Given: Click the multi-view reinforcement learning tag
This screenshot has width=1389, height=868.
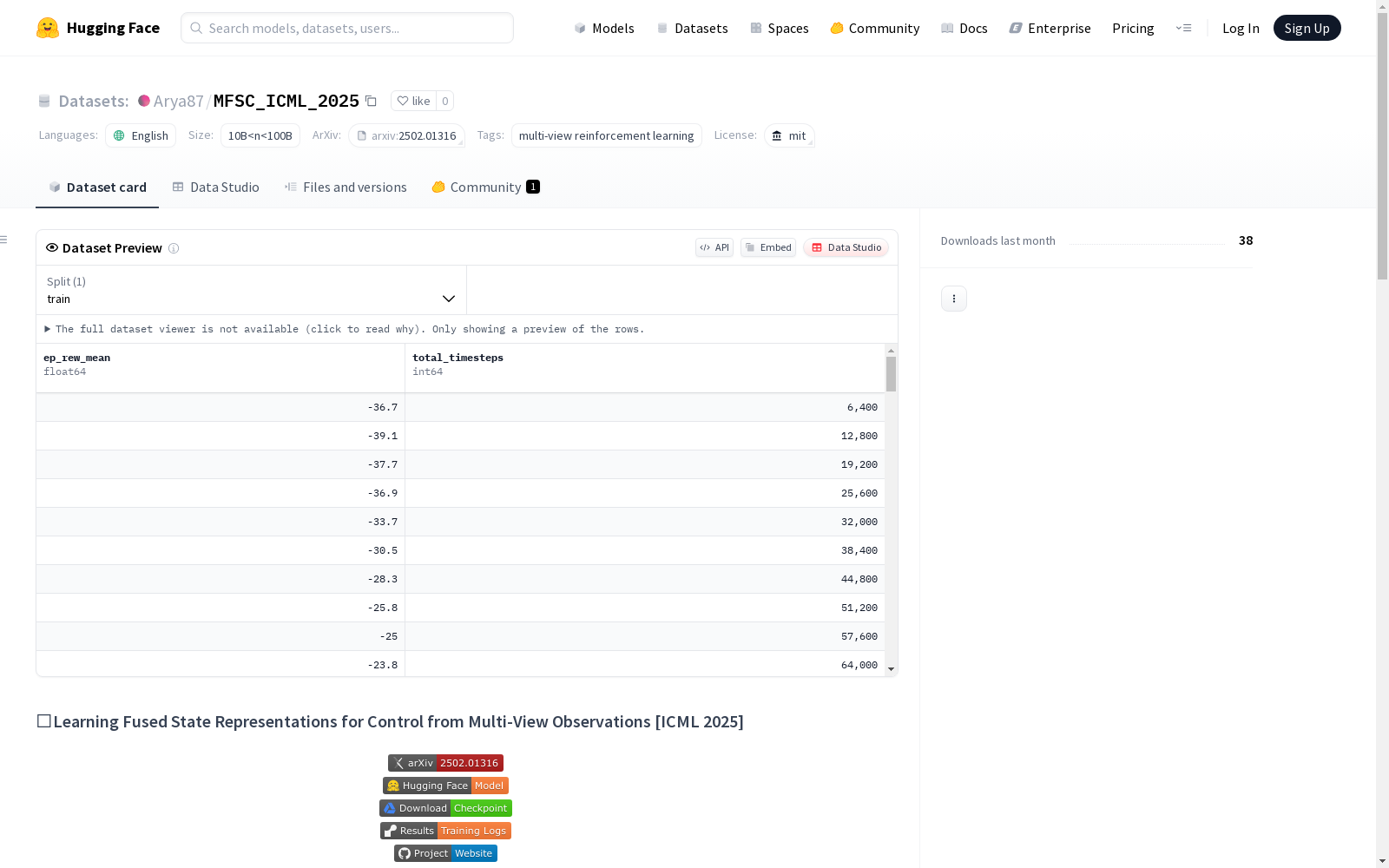Looking at the screenshot, I should coord(607,135).
